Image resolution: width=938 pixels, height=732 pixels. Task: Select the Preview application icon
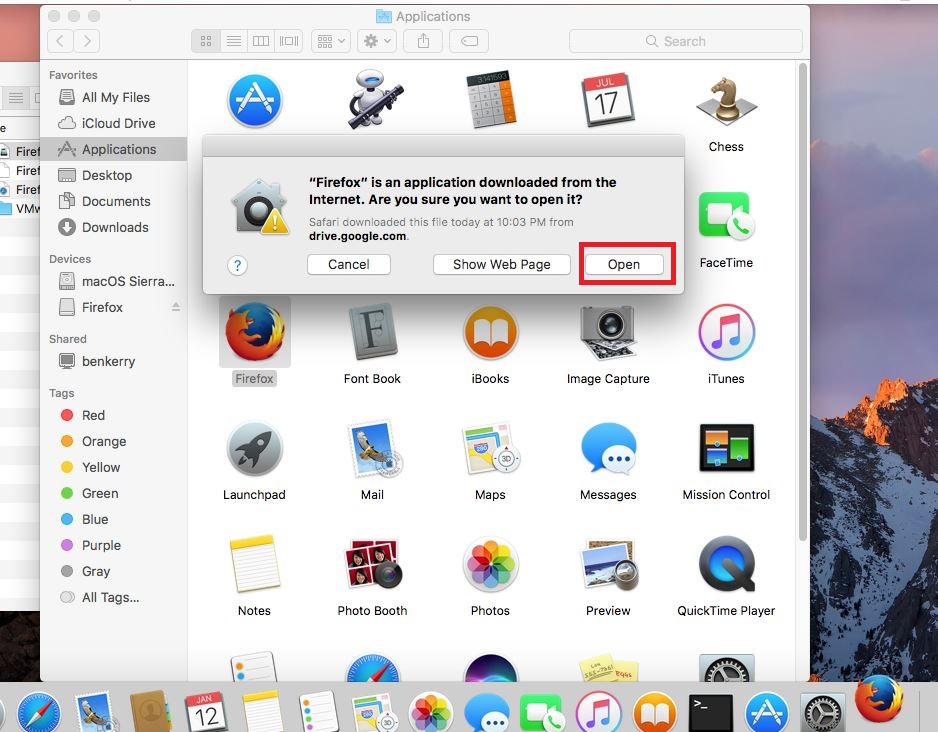608,565
